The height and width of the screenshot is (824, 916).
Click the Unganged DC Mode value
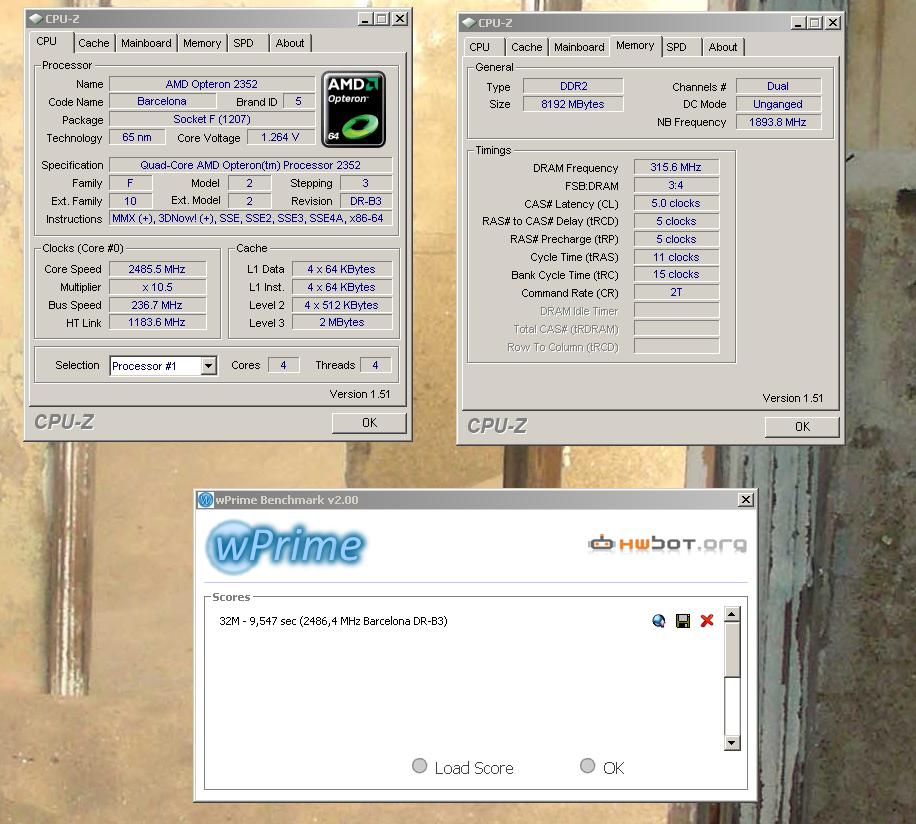(x=778, y=104)
